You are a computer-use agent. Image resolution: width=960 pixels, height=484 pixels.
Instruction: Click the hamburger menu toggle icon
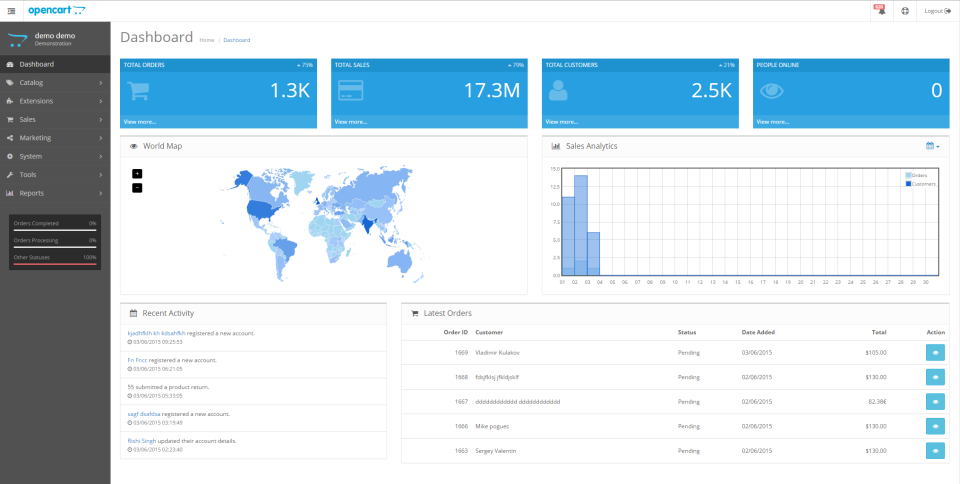[11, 10]
